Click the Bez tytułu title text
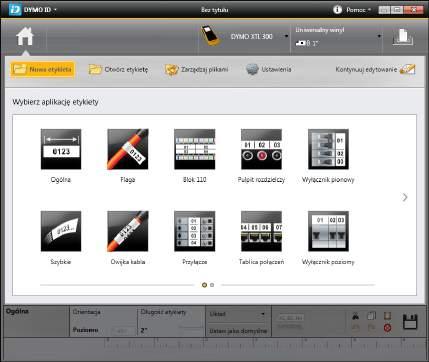 [214, 10]
